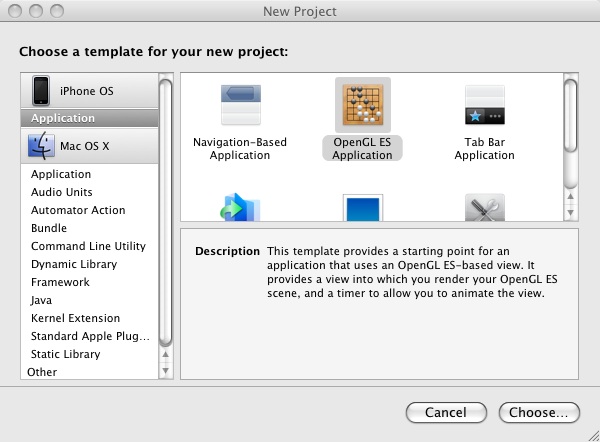Click the category list scroll down arrow
Screen dimensions: 600x442
tap(166, 370)
